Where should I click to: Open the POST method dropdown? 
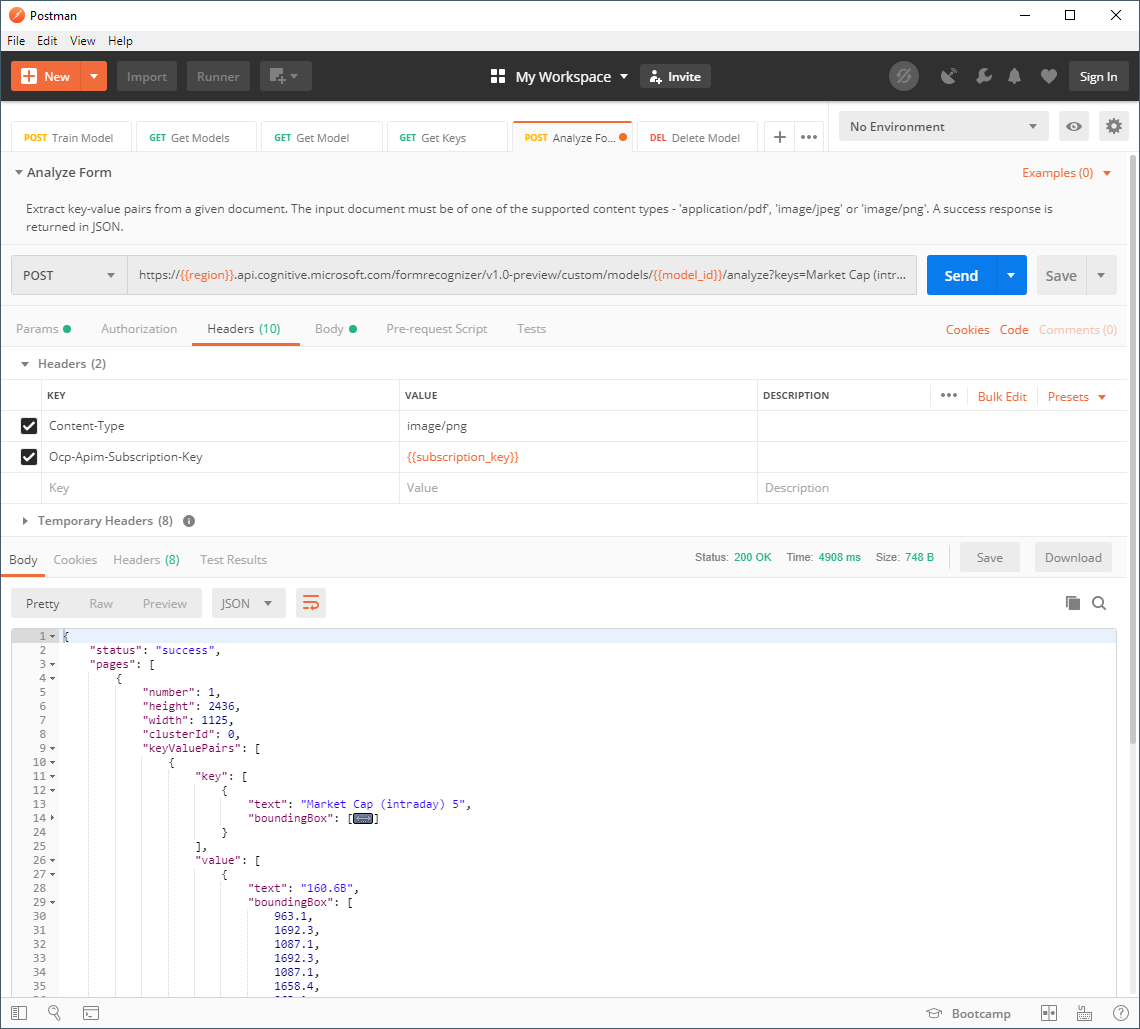click(x=69, y=276)
